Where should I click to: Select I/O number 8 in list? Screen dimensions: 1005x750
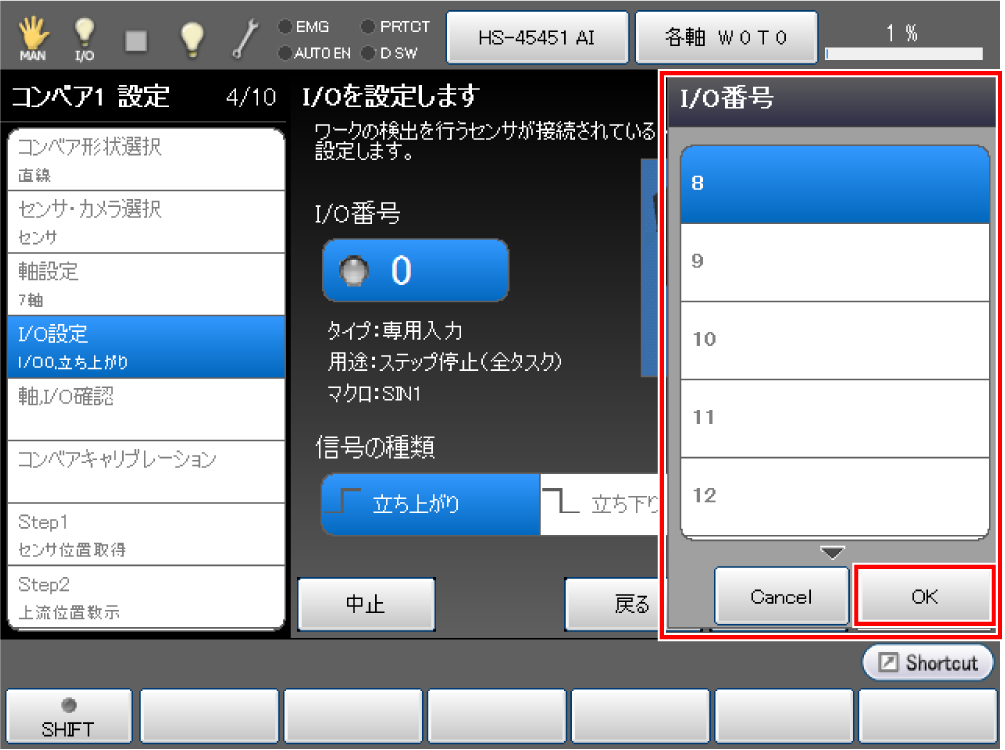point(833,185)
